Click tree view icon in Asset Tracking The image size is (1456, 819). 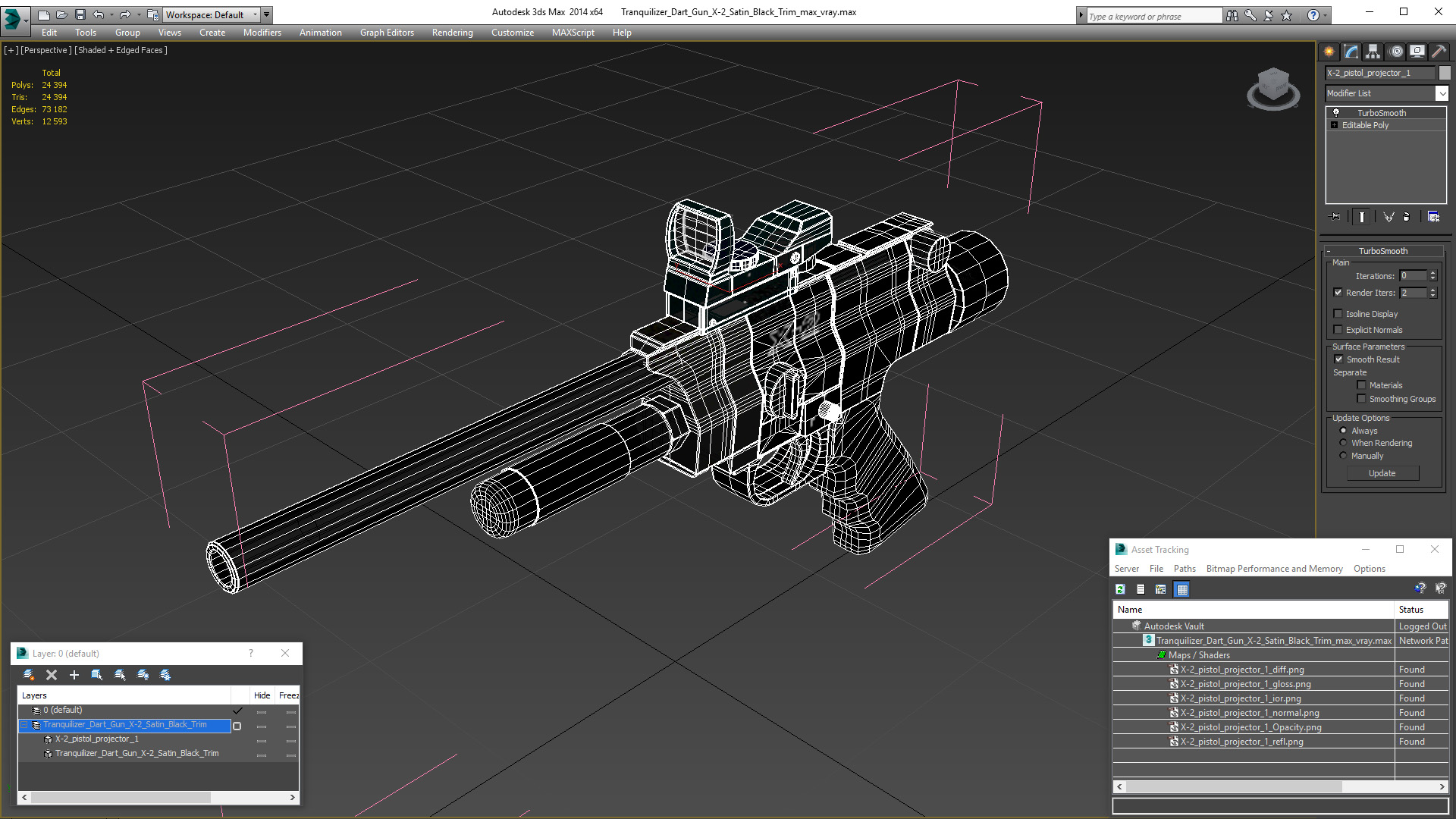(1161, 589)
